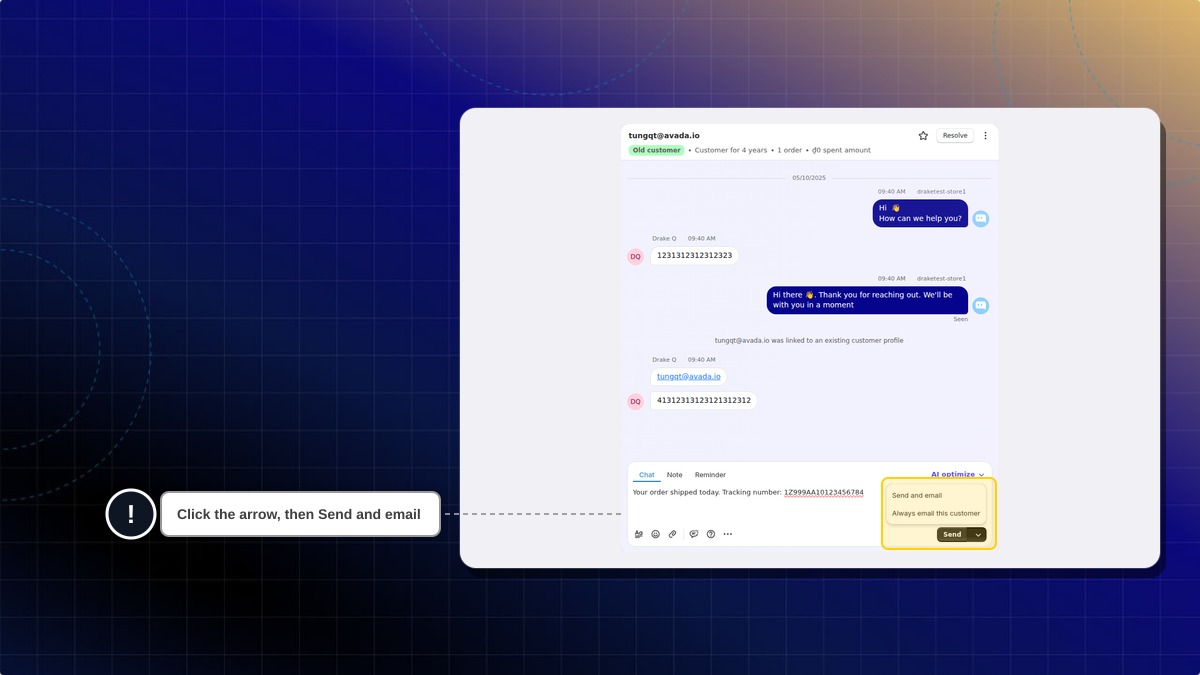Image resolution: width=1200 pixels, height=675 pixels.
Task: Click the '413123131231121312312' message bubble
Action: [x=703, y=401]
